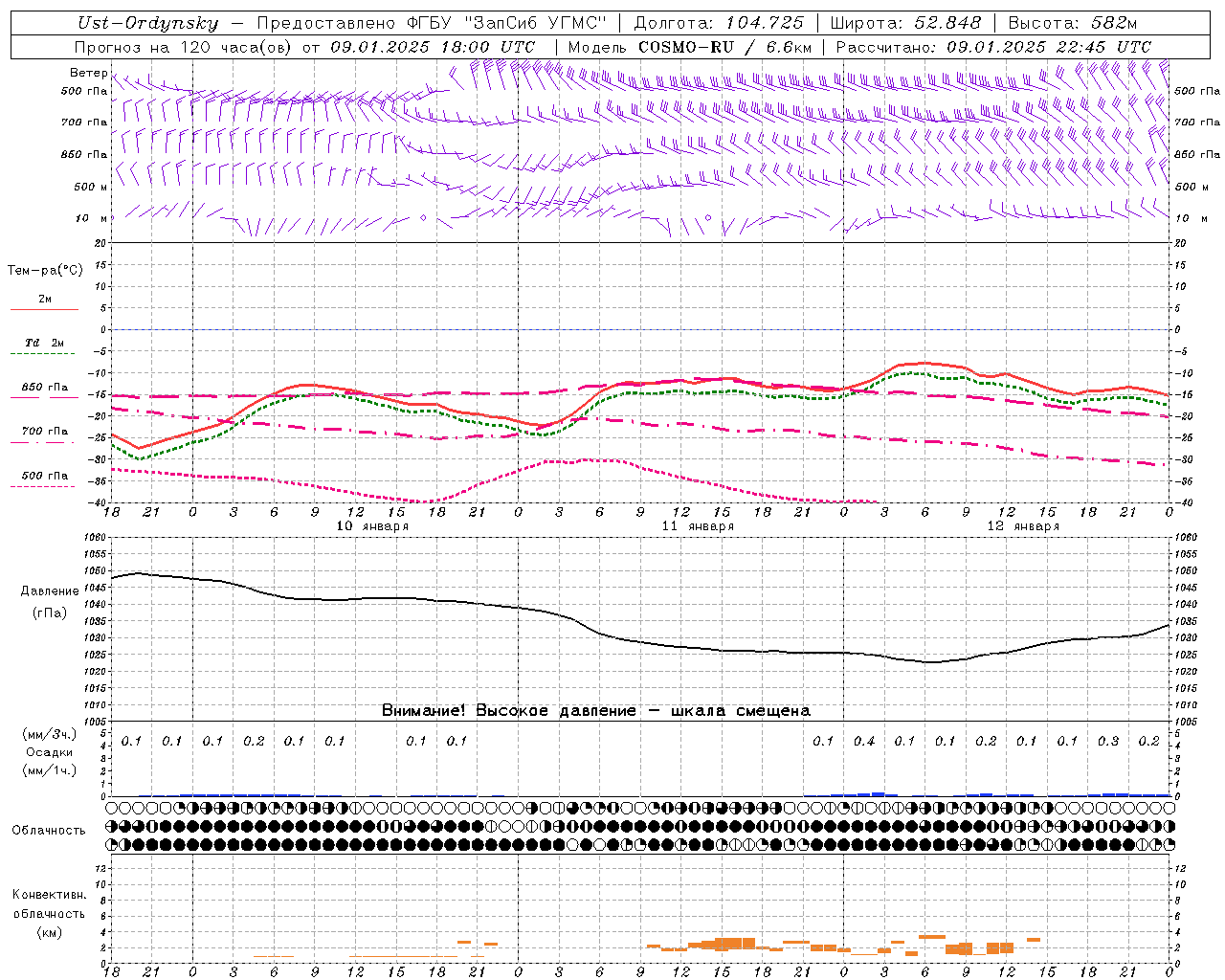Click 'Прогноз на 120 часа(ов)' forecast length text
This screenshot has height=980, width=1225.
(x=183, y=47)
